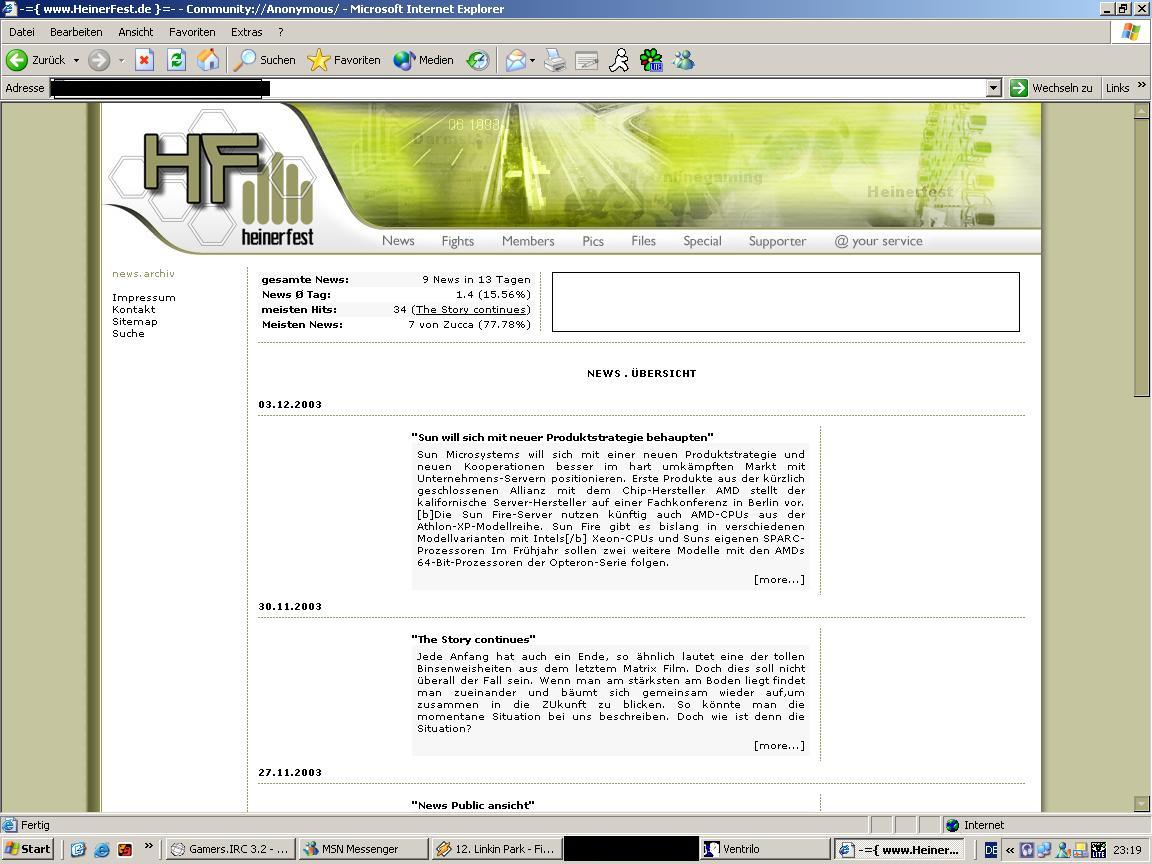
Task: Switch to Ventrilo taskbar window
Action: point(765,849)
